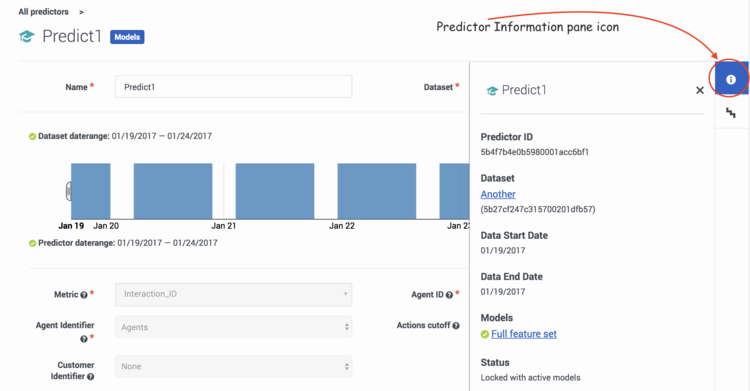Viewport: 750px width, 391px height.
Task: Click the Jan 21 bar in date chart
Action: tap(275, 191)
